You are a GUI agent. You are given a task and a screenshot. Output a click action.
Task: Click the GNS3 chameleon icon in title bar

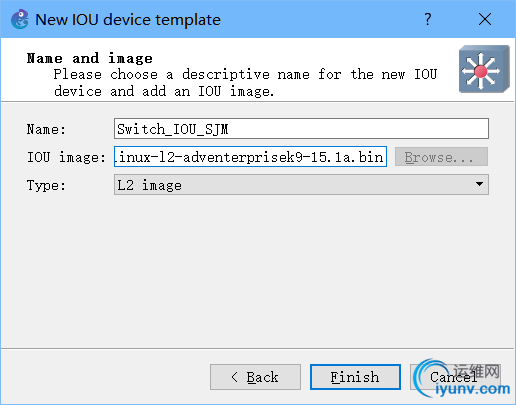[x=20, y=19]
